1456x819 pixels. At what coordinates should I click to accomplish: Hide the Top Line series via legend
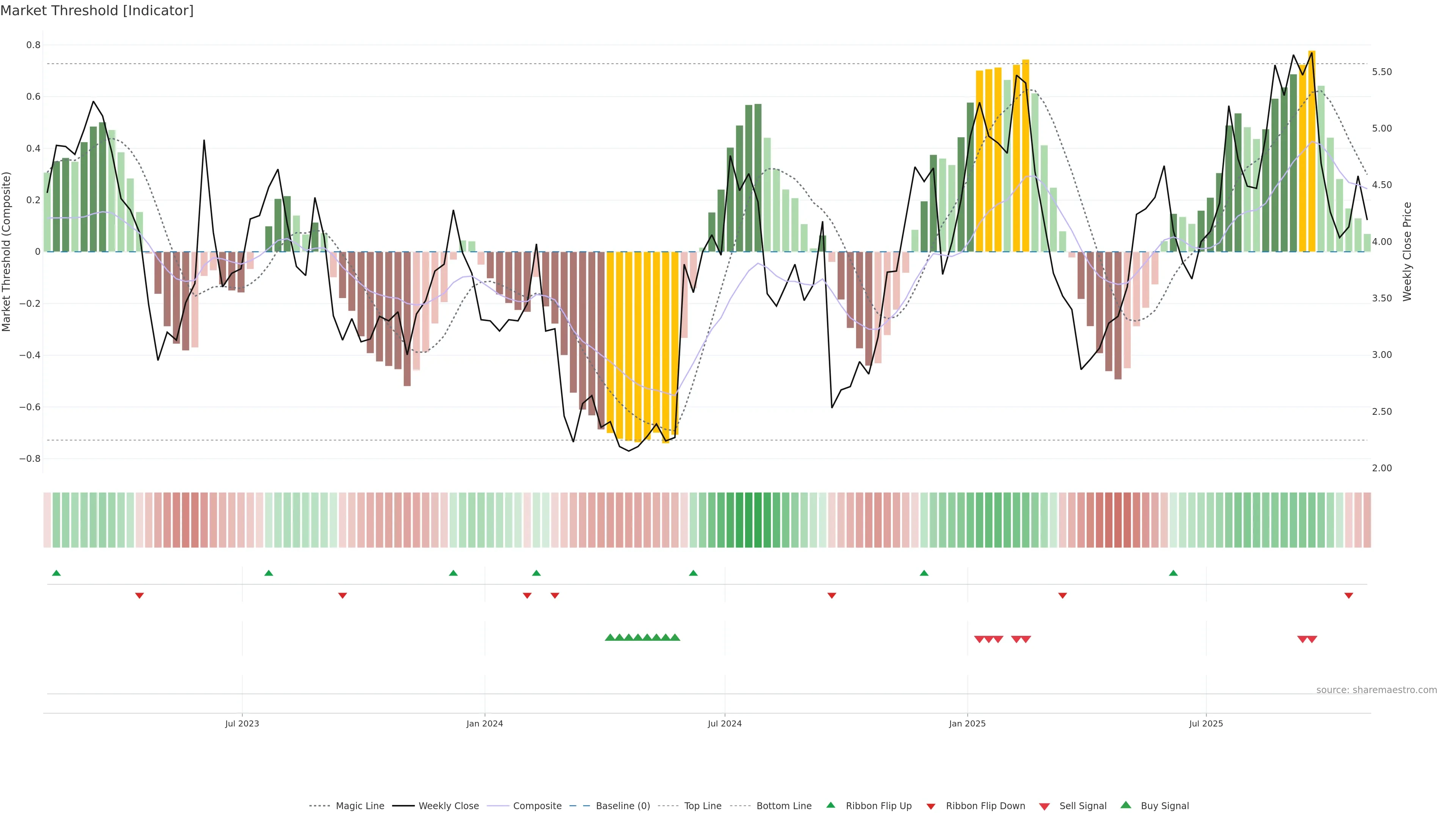[703, 806]
